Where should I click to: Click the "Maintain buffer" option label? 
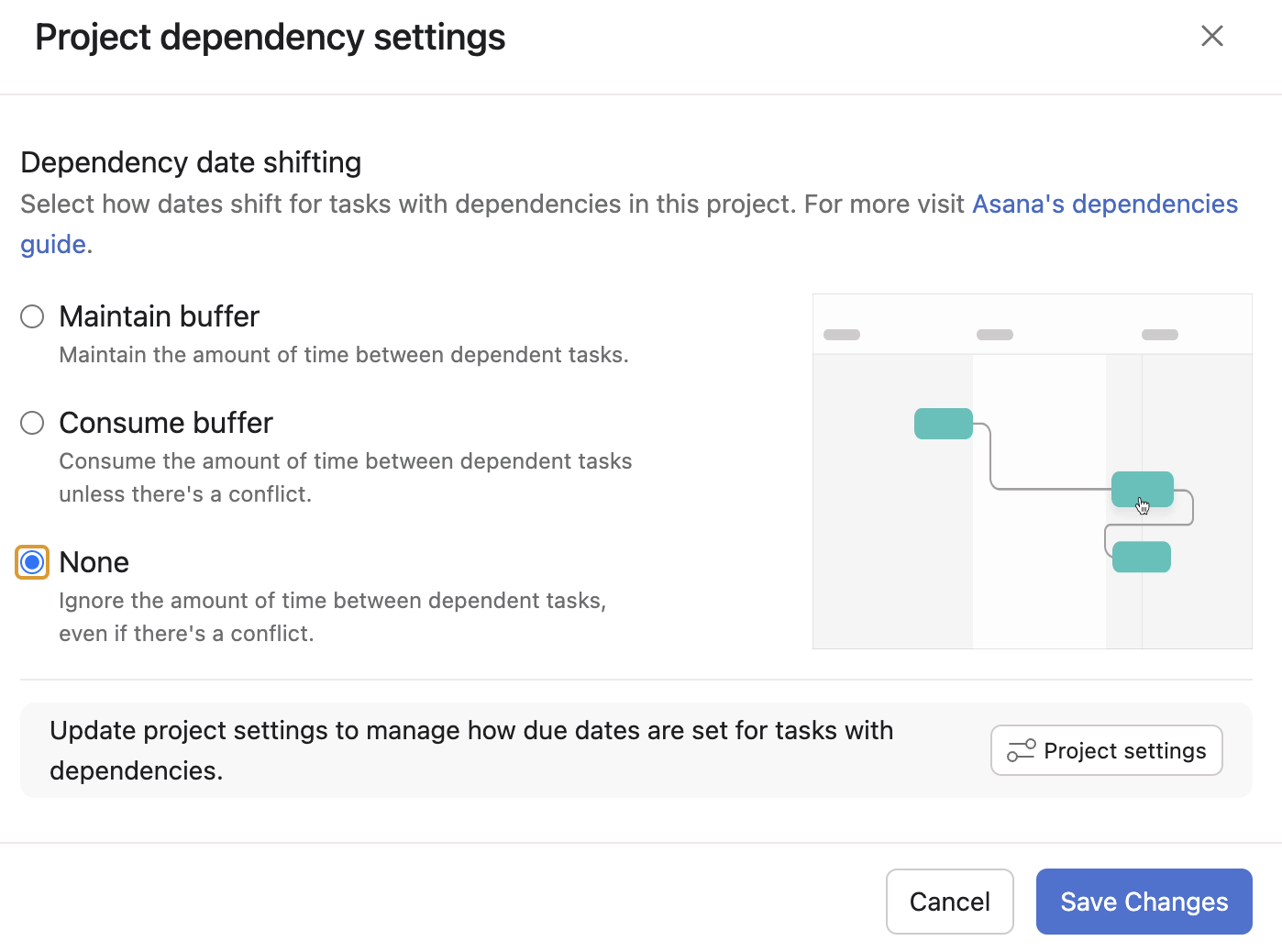[x=159, y=316]
